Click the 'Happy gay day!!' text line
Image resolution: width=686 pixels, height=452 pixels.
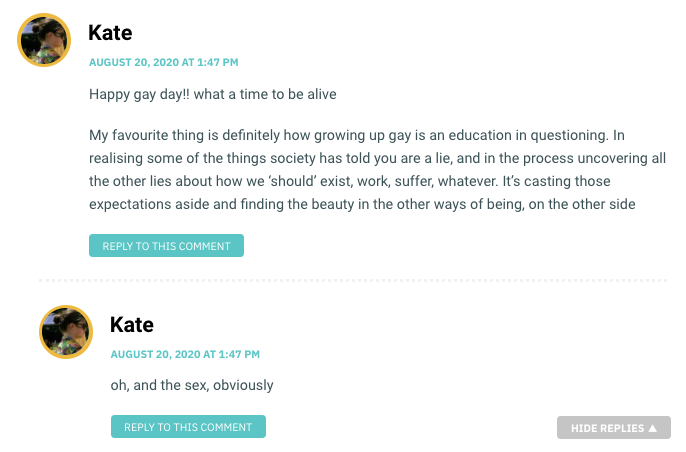[213, 94]
